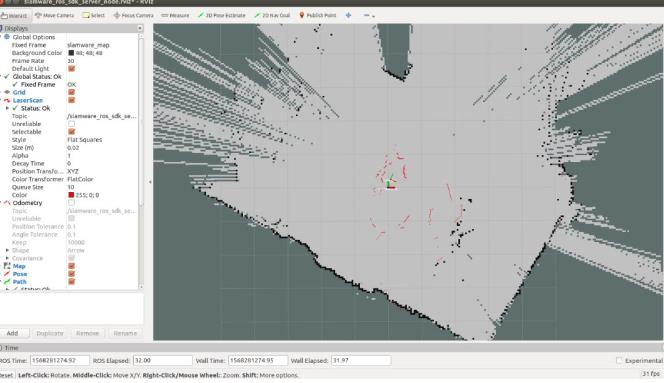
Task: Select the Map display item
Action: [19, 266]
